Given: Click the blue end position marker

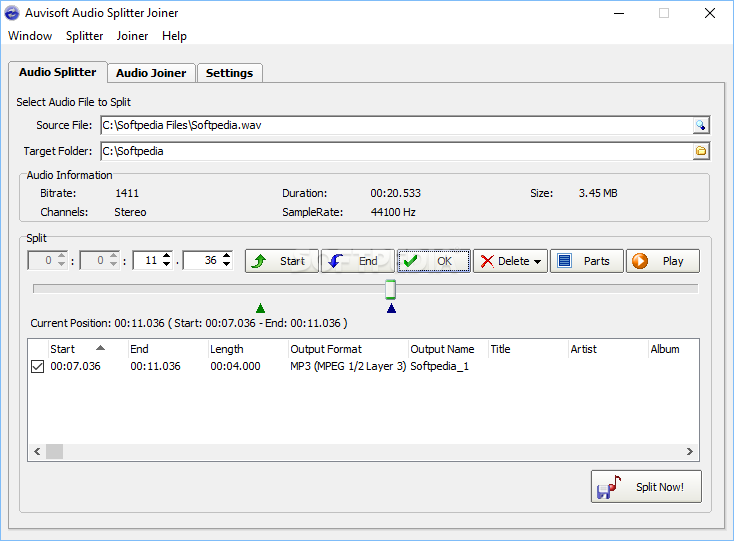Looking at the screenshot, I should [391, 308].
